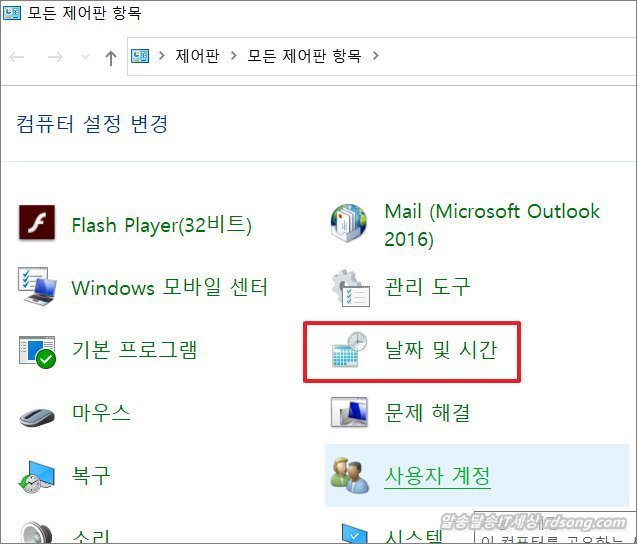Click the 관리 도구 gear icon

point(349,288)
